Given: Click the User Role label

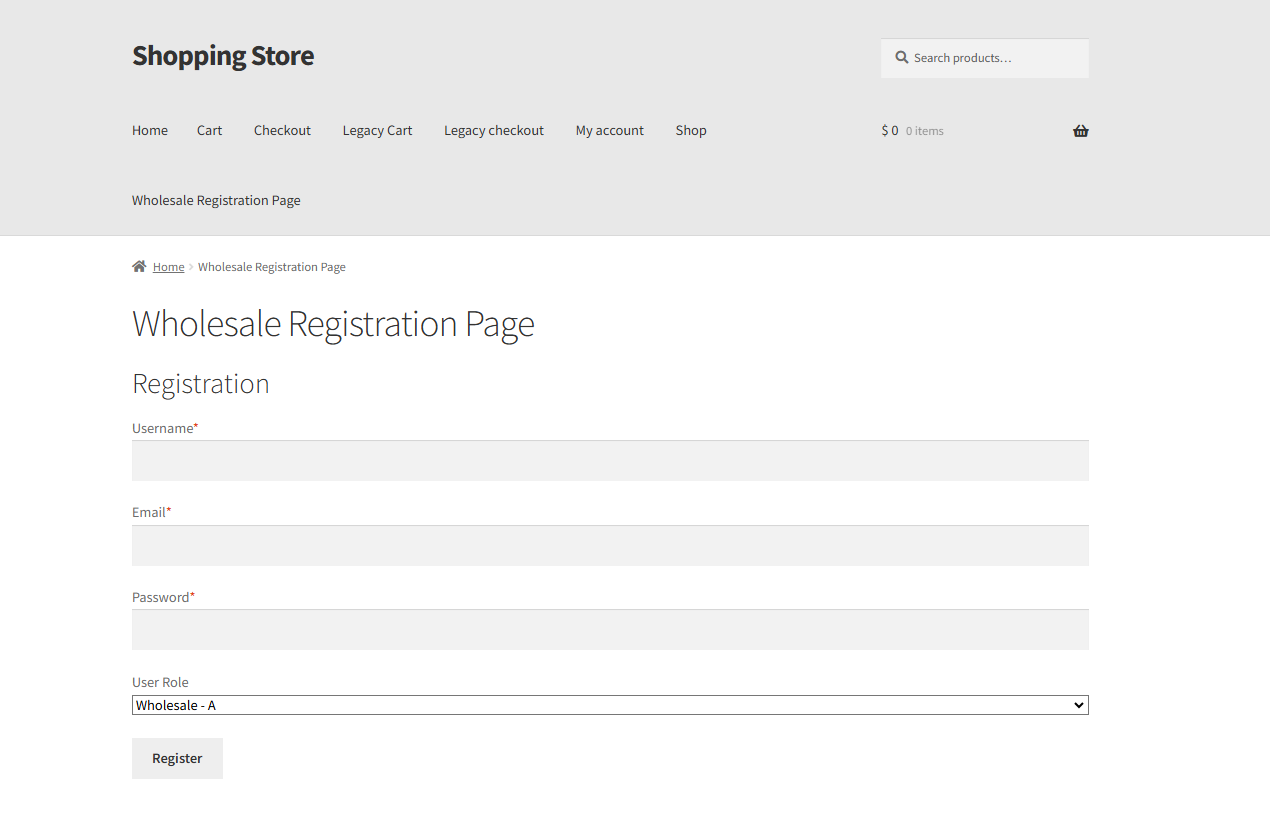Looking at the screenshot, I should (160, 682).
